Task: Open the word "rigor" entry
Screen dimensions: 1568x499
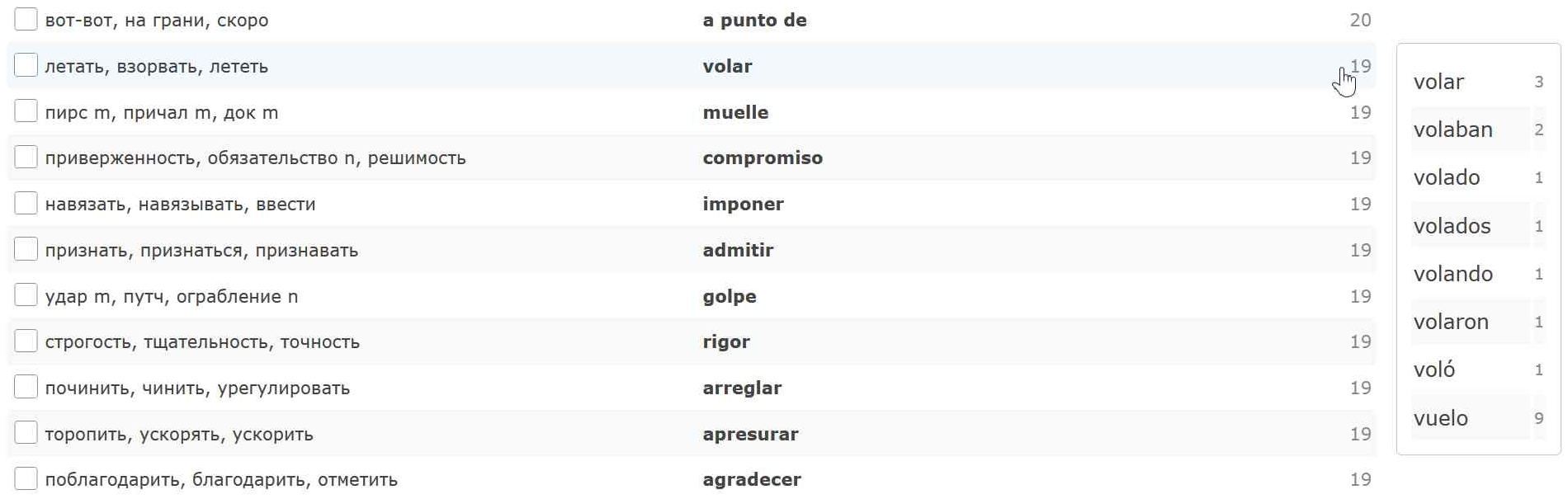Action: point(726,341)
